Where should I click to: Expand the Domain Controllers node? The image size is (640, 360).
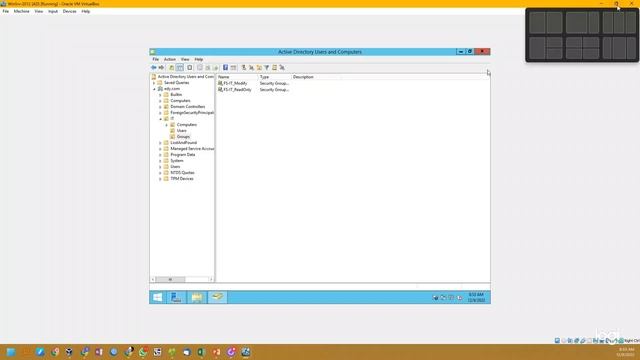point(160,107)
